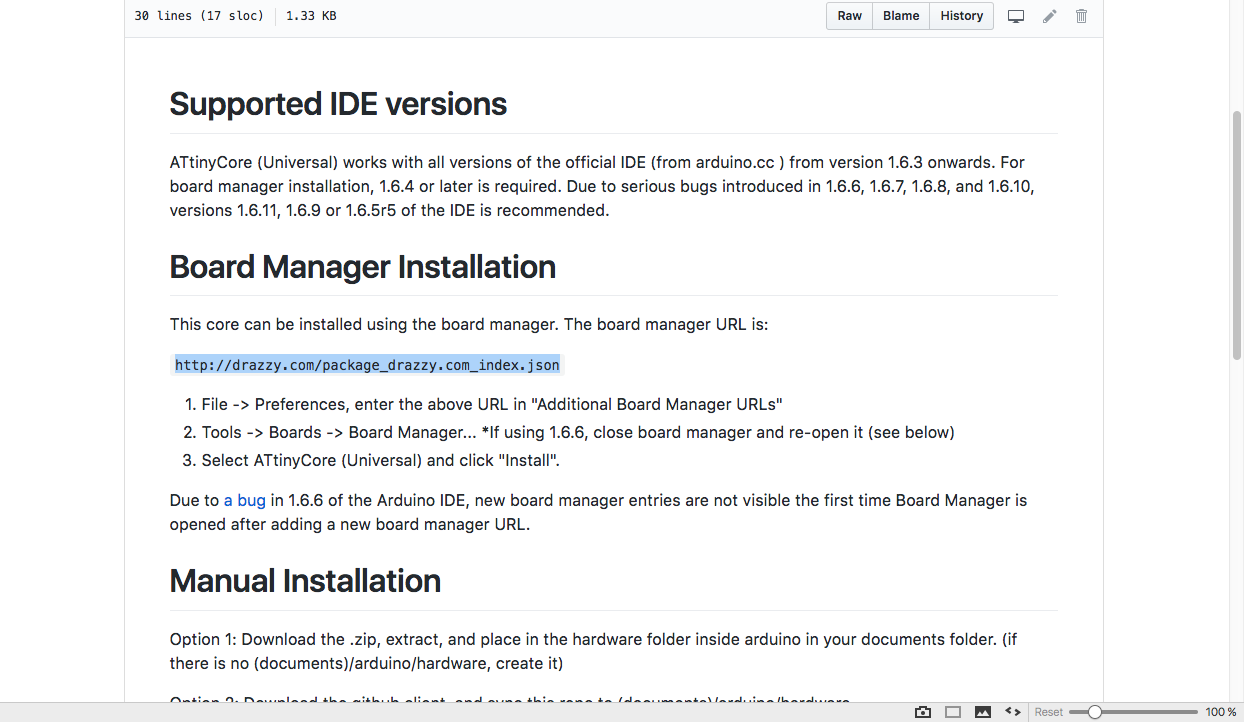Edit this file with pencil icon
1244x722 pixels.
click(1049, 16)
